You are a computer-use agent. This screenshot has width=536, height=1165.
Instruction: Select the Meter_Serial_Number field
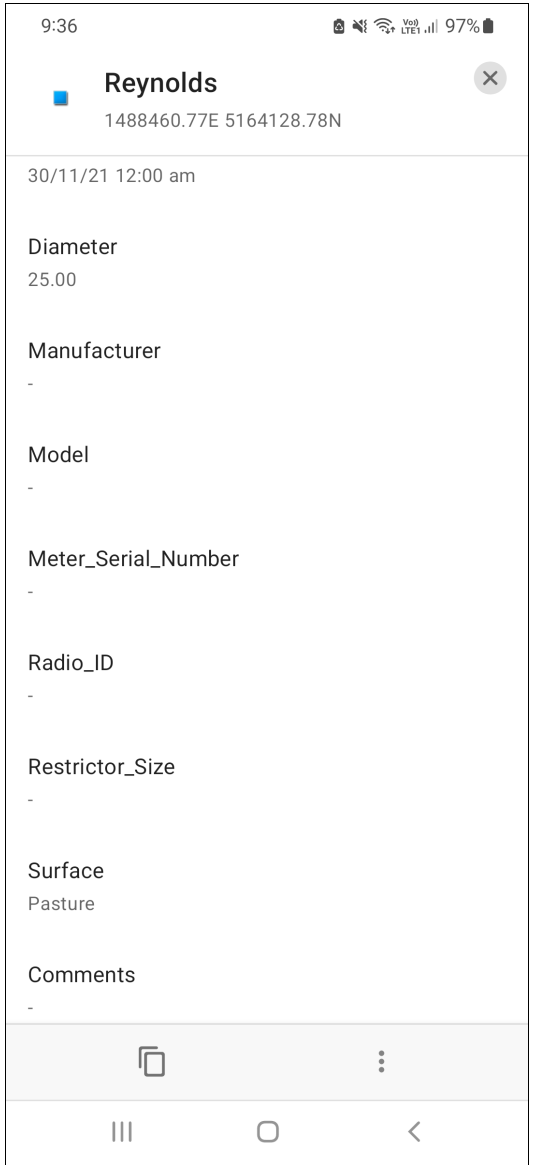pyautogui.click(x=268, y=574)
